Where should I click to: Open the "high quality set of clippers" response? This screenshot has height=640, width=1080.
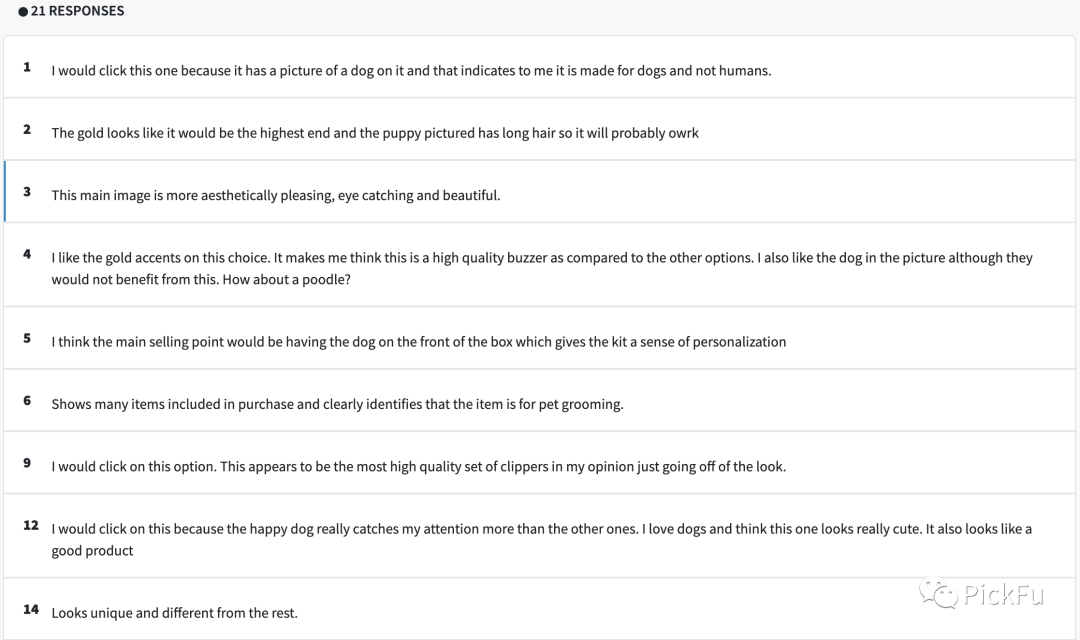coord(419,466)
